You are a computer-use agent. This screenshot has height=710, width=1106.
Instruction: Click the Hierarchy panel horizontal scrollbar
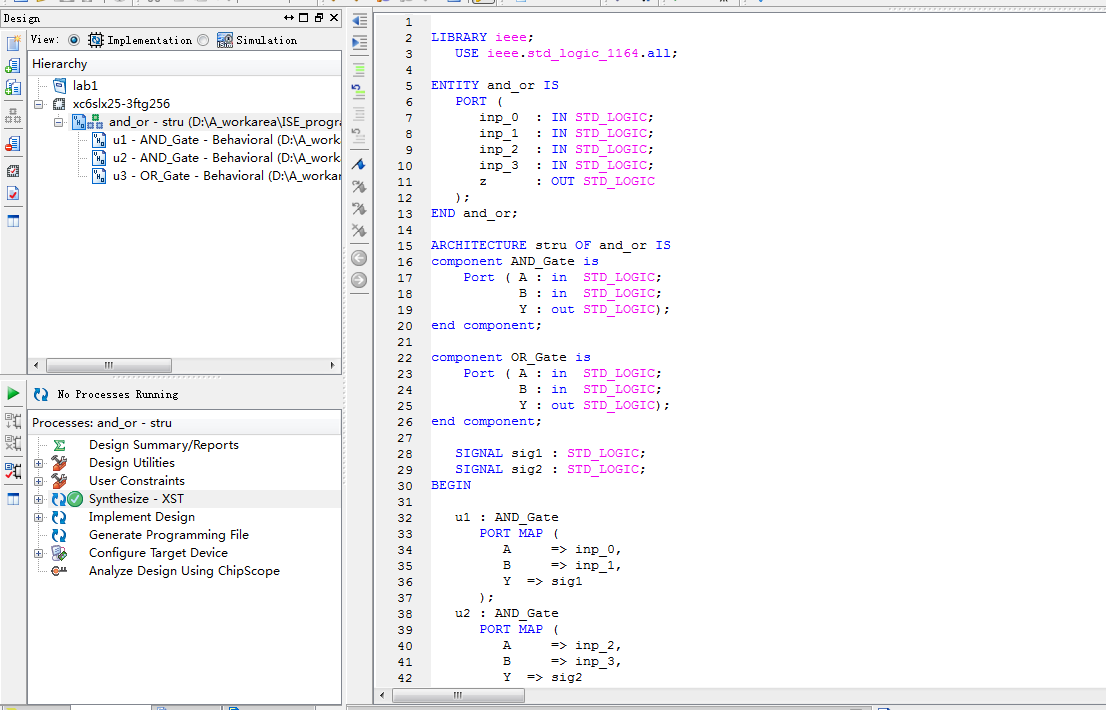(x=108, y=365)
